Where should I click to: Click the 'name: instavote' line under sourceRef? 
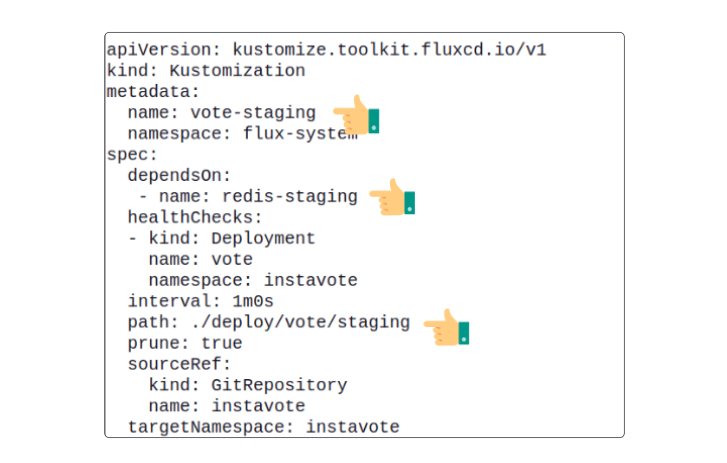coord(227,406)
